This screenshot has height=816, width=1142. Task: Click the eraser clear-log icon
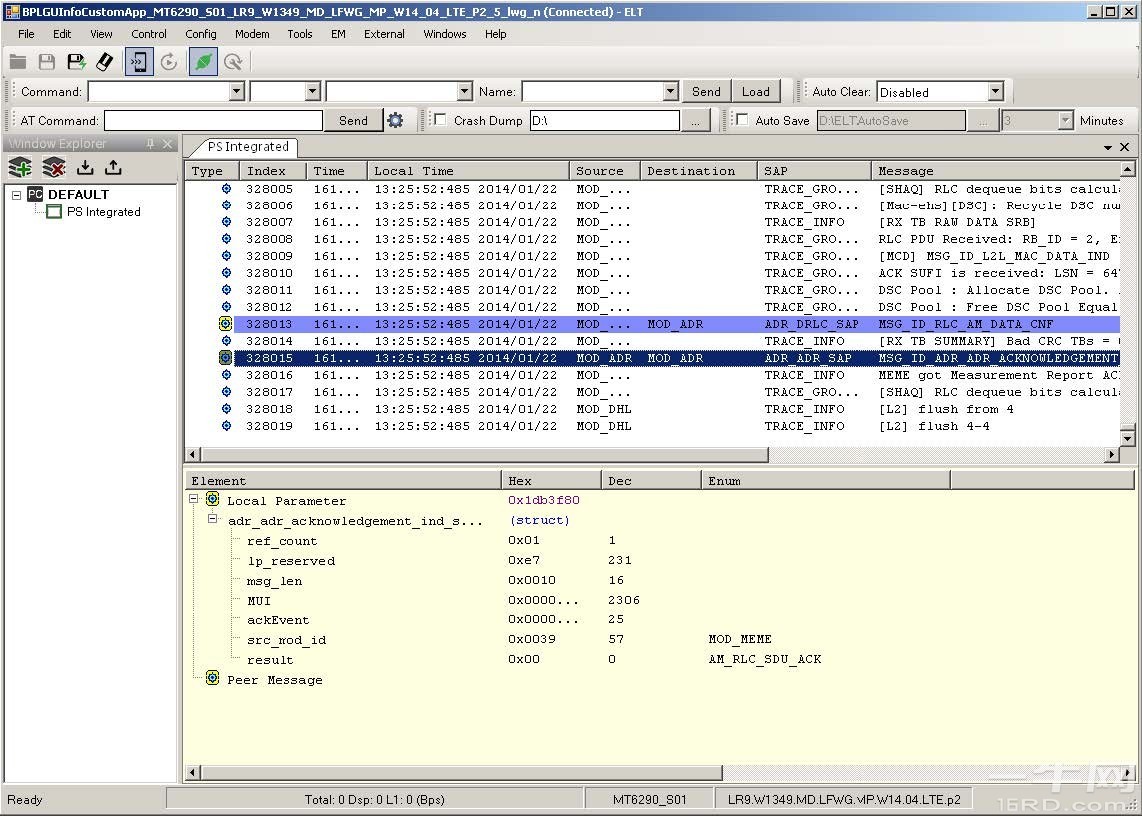point(104,62)
